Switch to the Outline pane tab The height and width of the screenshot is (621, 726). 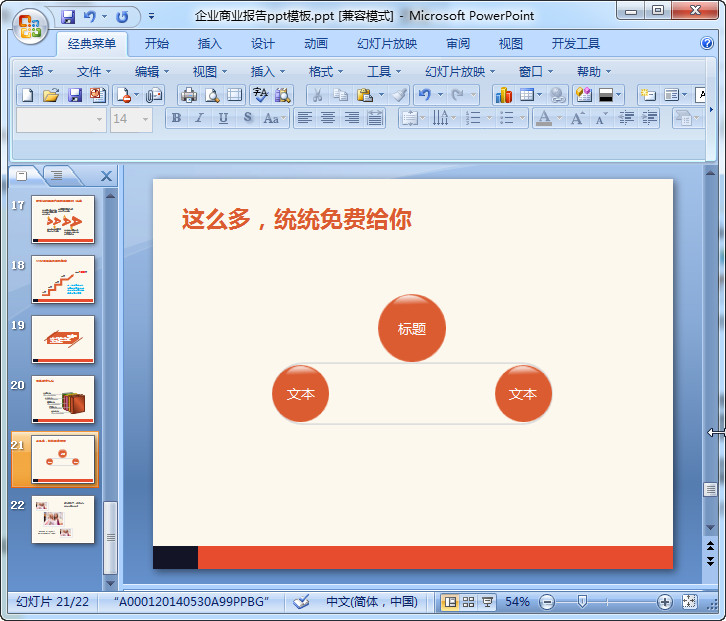pyautogui.click(x=57, y=175)
